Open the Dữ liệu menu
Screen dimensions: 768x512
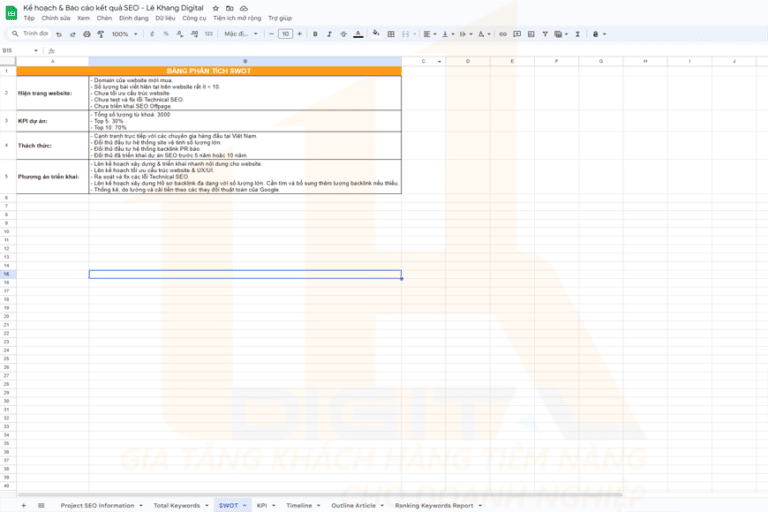click(x=165, y=18)
